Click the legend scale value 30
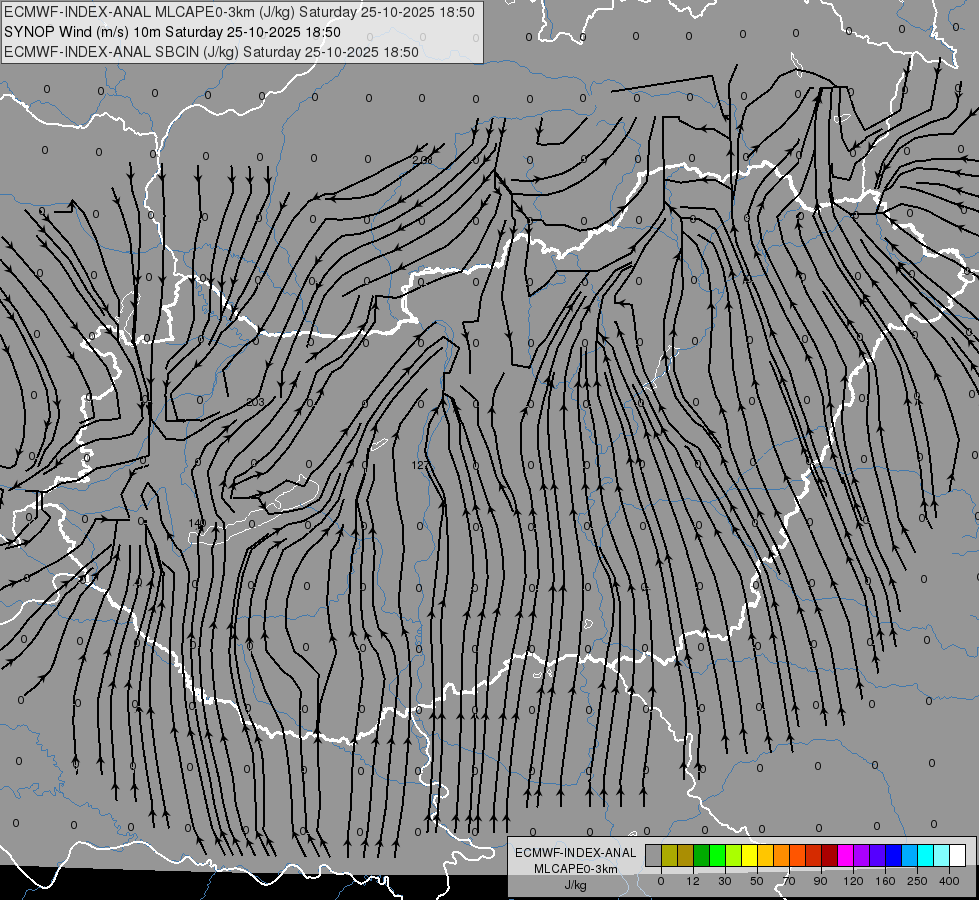The height and width of the screenshot is (900, 979). [725, 881]
